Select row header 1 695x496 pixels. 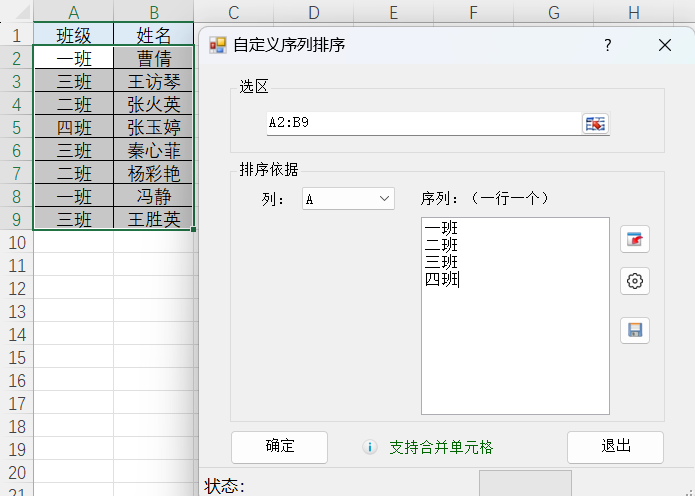(16, 35)
